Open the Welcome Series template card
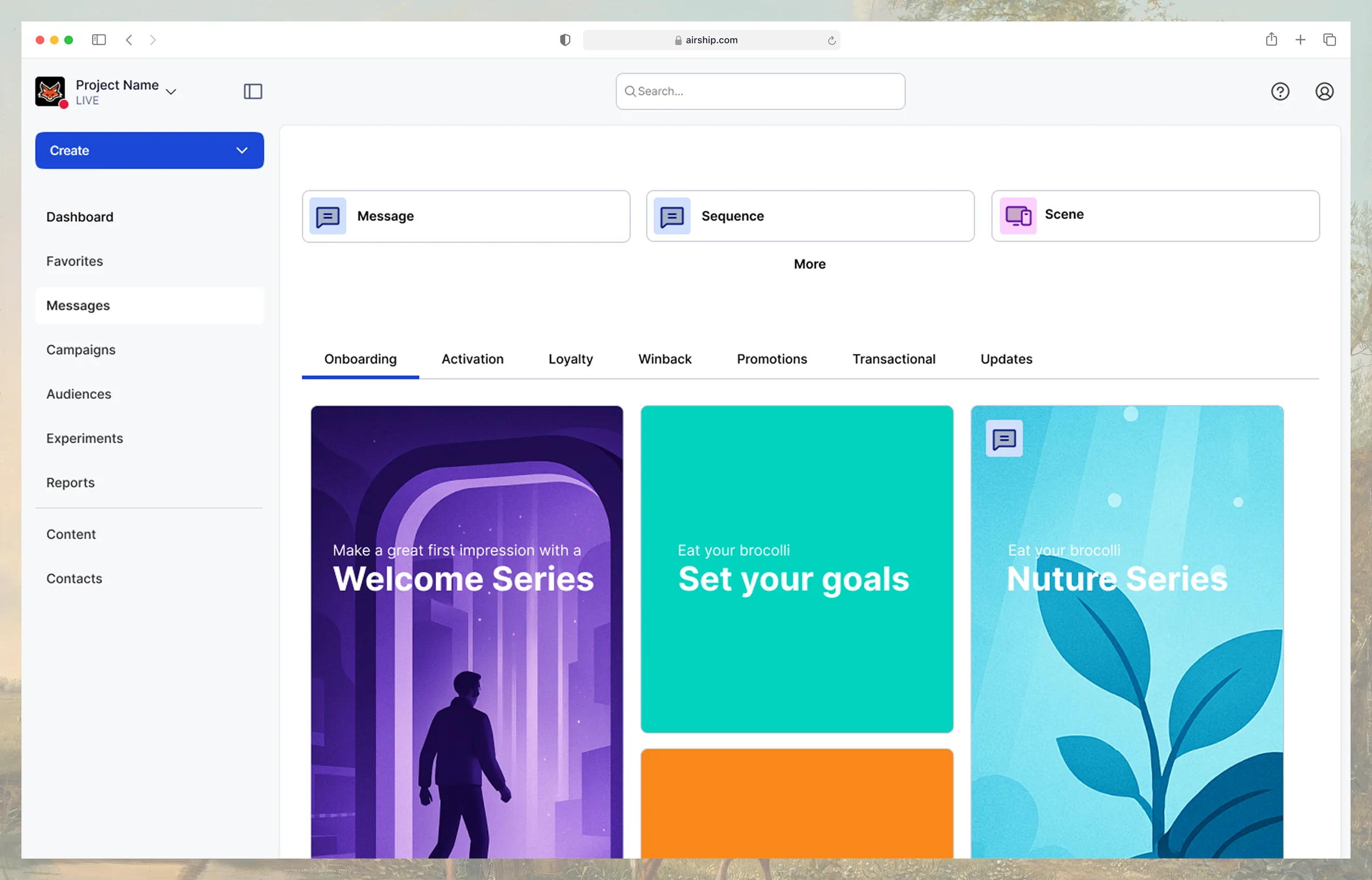Viewport: 1372px width, 880px height. (467, 631)
